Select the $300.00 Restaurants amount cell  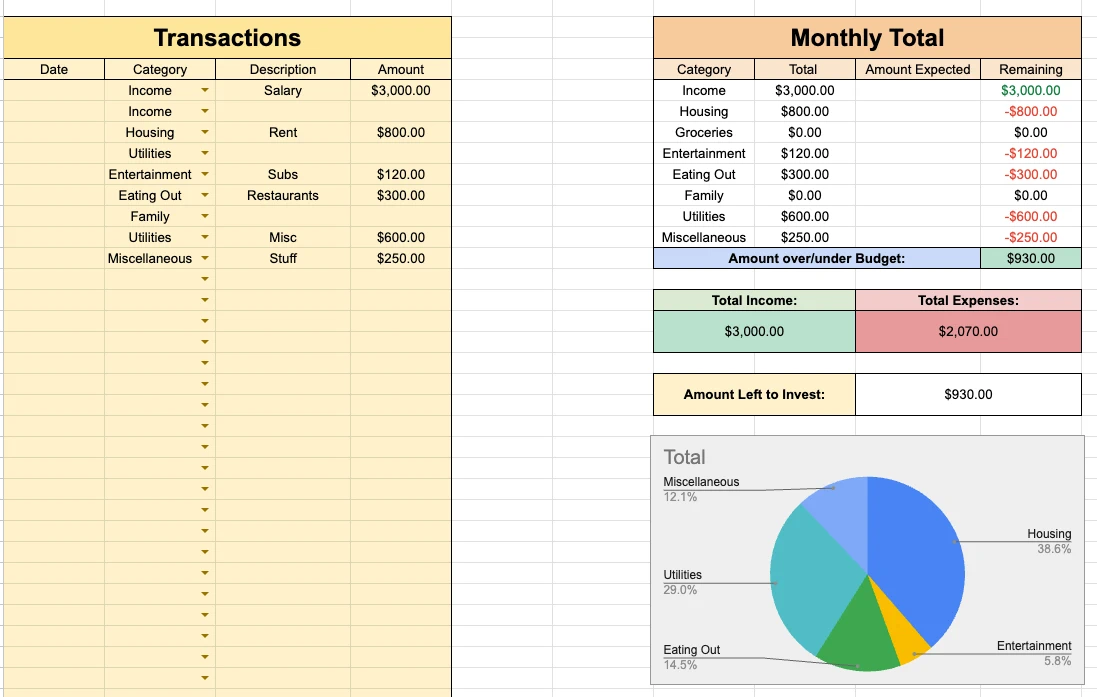click(401, 195)
